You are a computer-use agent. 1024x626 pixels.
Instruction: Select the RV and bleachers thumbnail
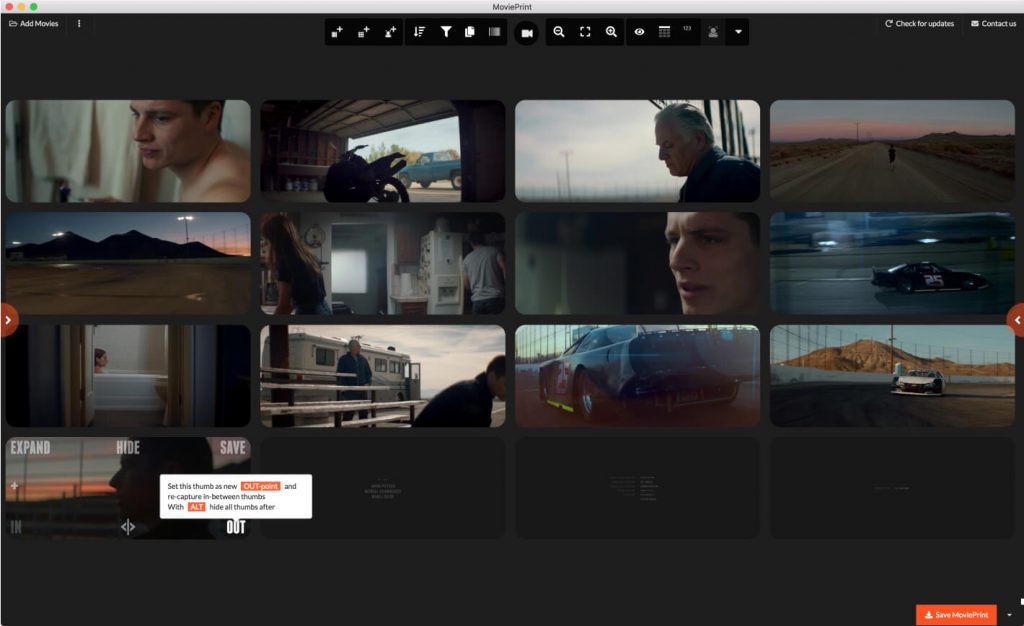[x=383, y=376]
